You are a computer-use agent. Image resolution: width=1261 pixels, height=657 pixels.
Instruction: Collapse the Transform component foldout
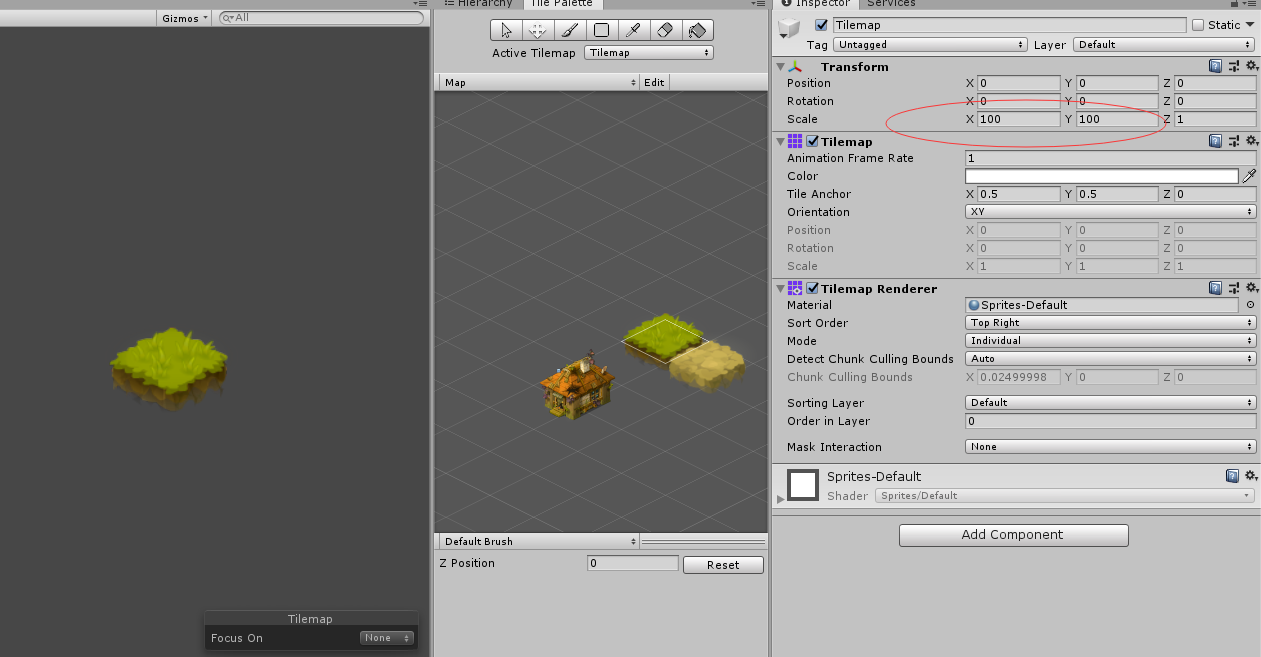[780, 67]
